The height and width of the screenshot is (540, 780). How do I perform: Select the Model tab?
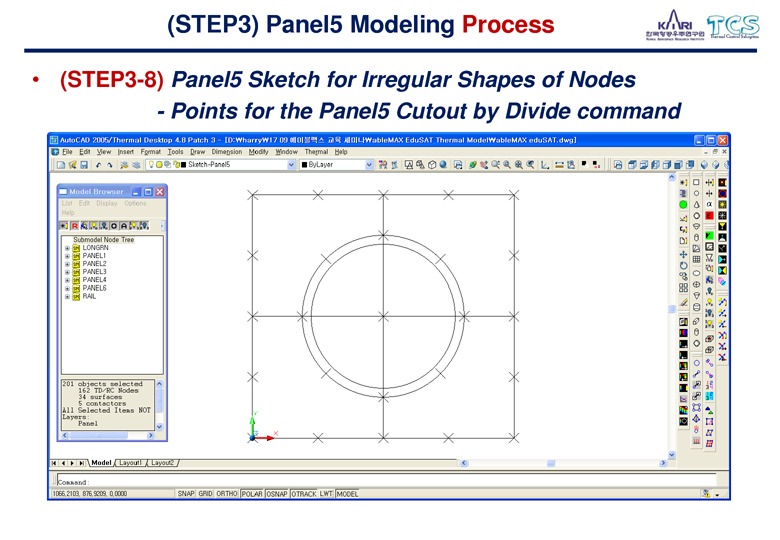click(x=101, y=462)
